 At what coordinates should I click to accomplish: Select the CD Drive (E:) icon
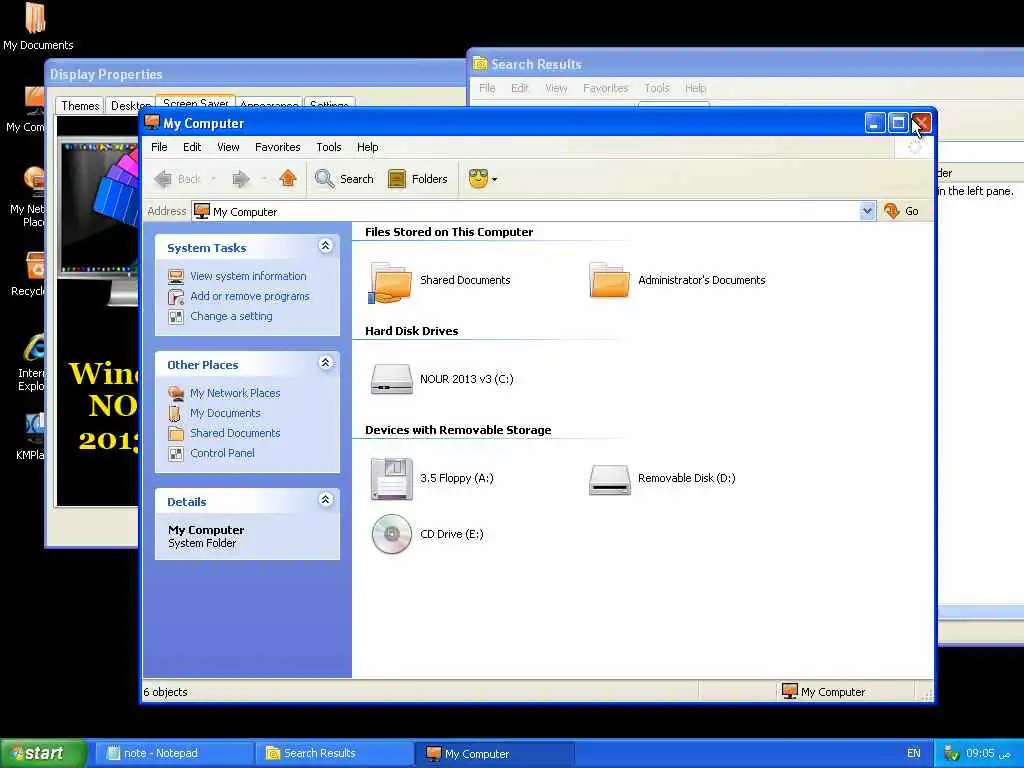click(391, 534)
